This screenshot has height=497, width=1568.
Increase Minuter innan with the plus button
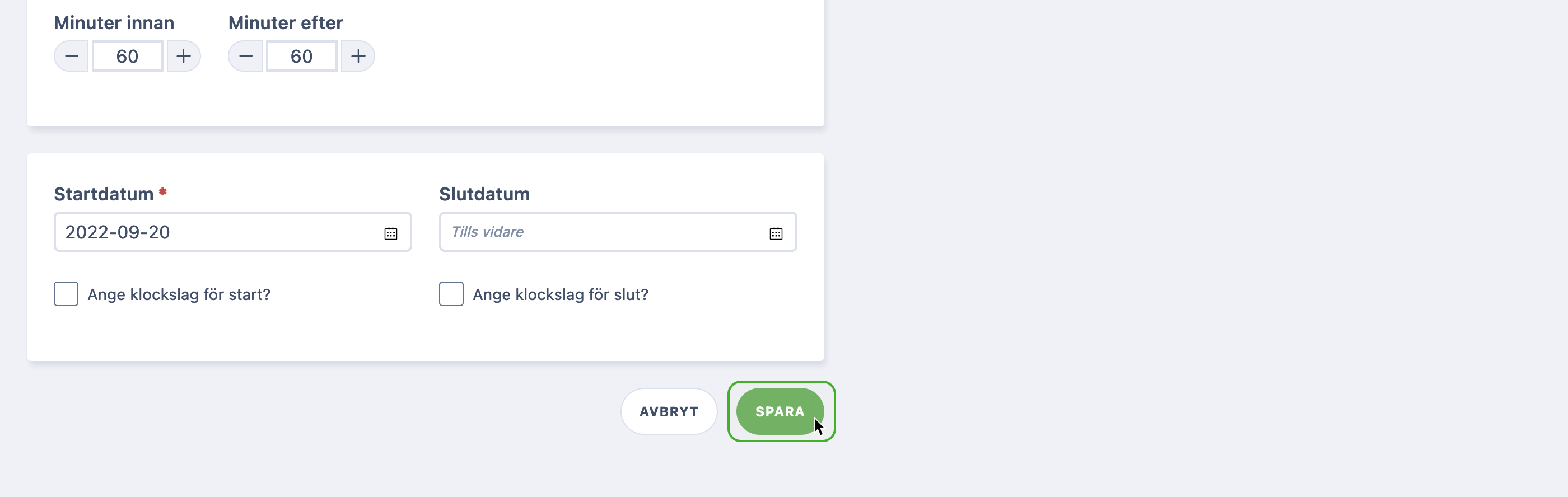[183, 57]
